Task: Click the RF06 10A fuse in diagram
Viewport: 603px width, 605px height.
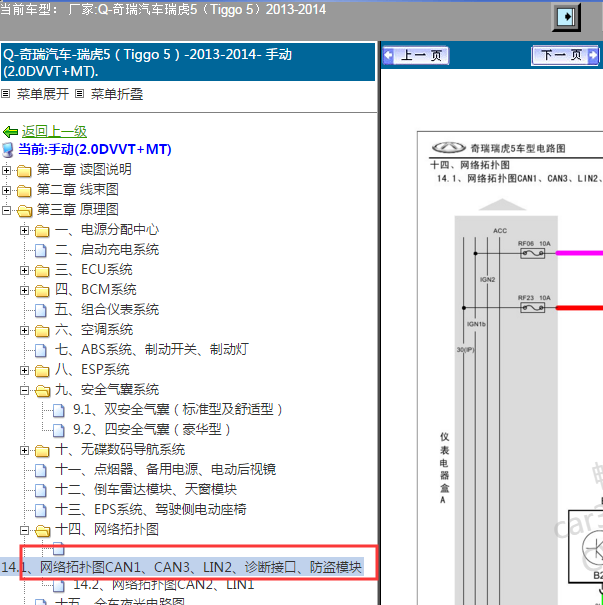Action: [x=533, y=253]
